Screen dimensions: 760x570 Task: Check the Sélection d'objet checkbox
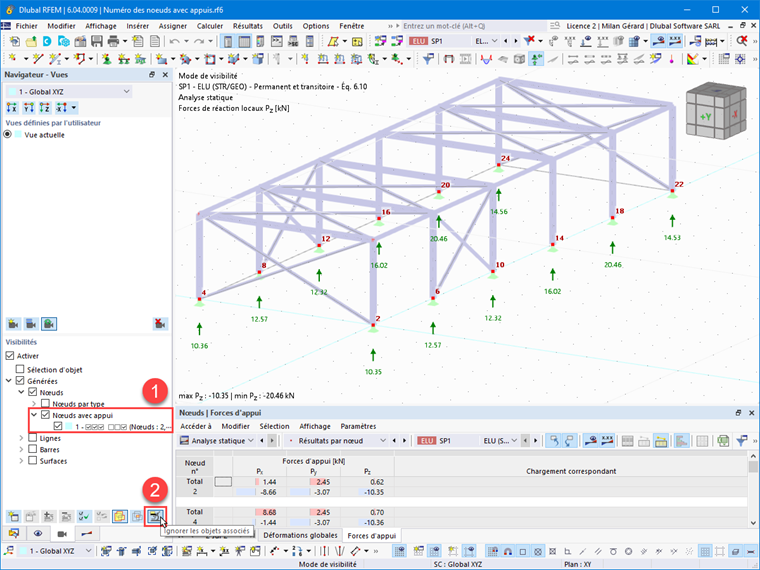pyautogui.click(x=20, y=369)
